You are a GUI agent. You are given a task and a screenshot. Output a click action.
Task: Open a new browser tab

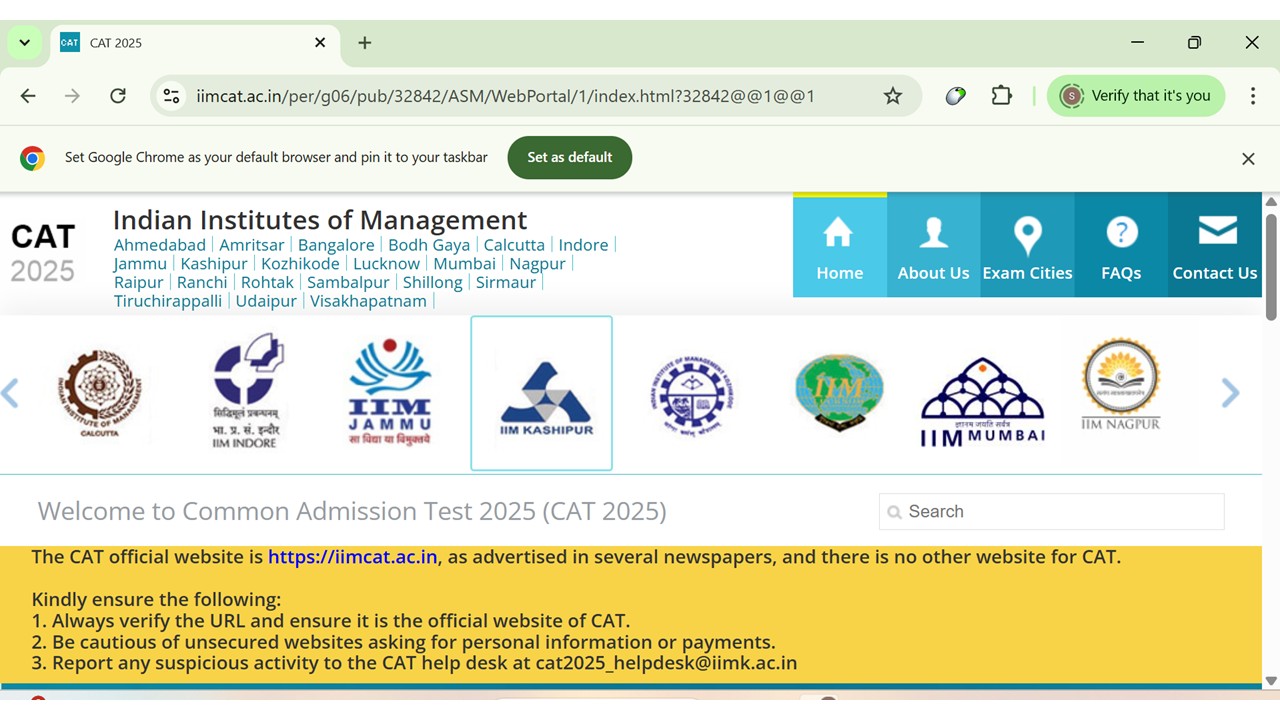365,43
